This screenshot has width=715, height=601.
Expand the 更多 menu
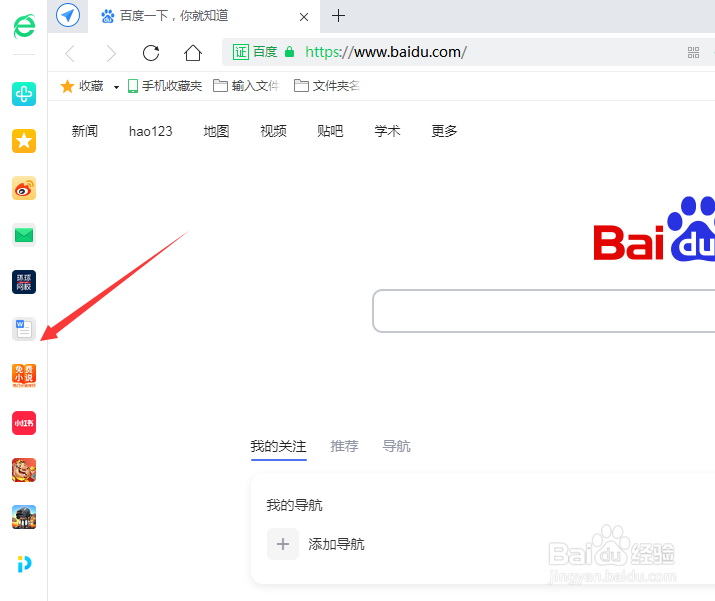[444, 131]
